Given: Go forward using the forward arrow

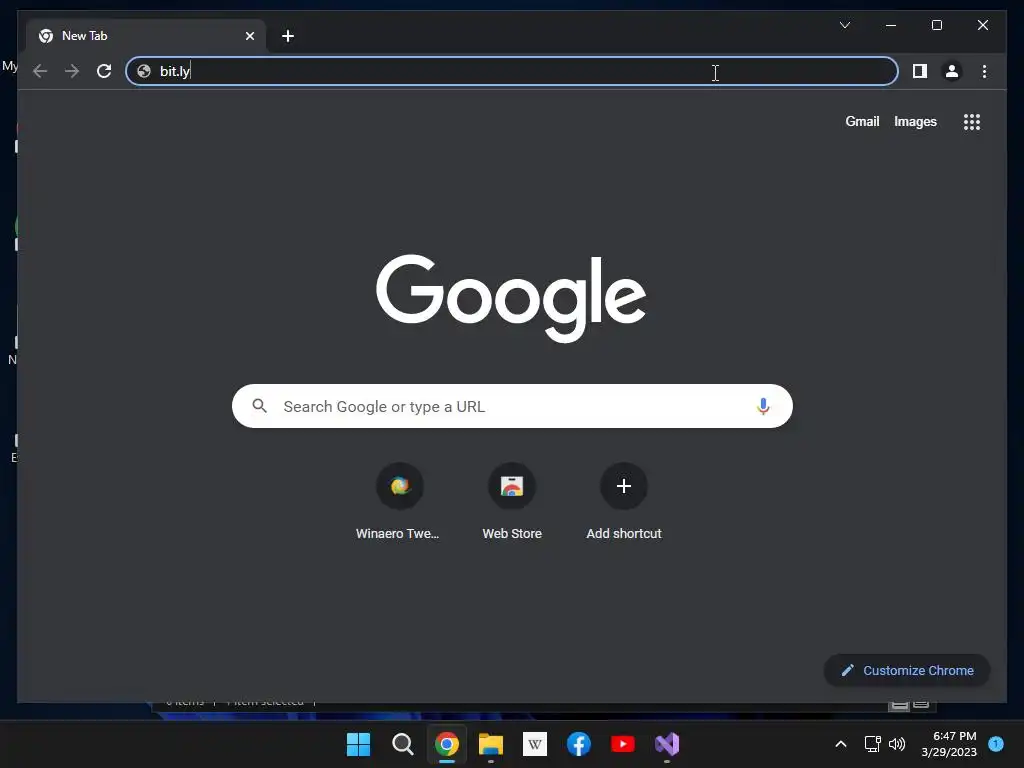Looking at the screenshot, I should 72,71.
